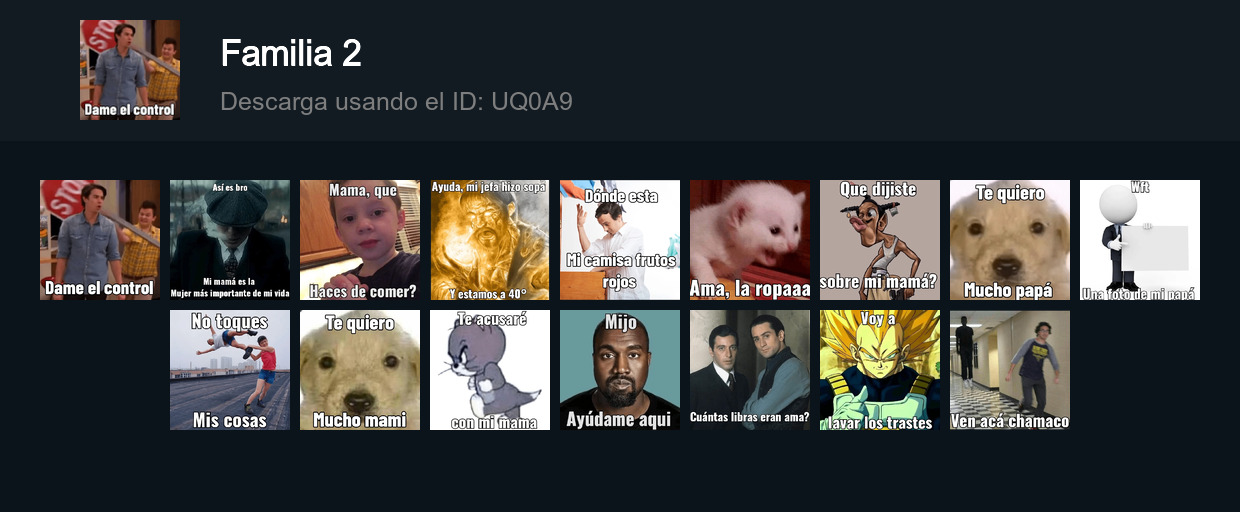Image resolution: width=1240 pixels, height=512 pixels.
Task: Click the 'Descarga usando el ID: UQ0A9' text
Action: click(x=396, y=102)
